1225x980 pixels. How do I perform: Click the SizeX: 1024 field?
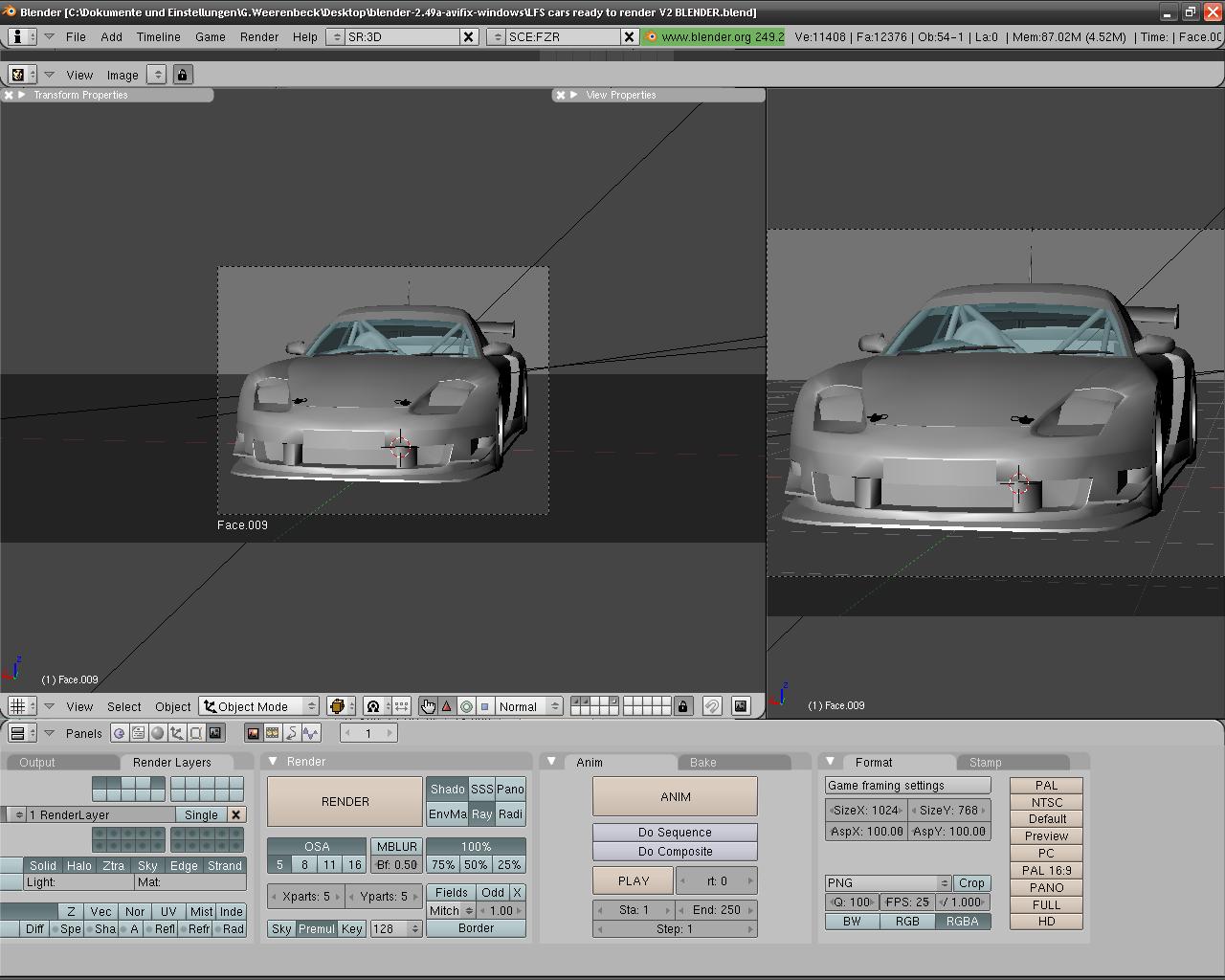(x=865, y=810)
